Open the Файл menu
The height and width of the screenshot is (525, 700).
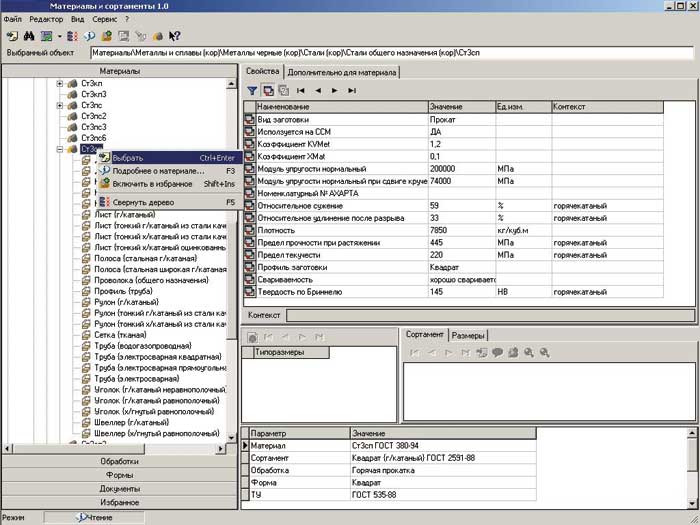pyautogui.click(x=12, y=20)
